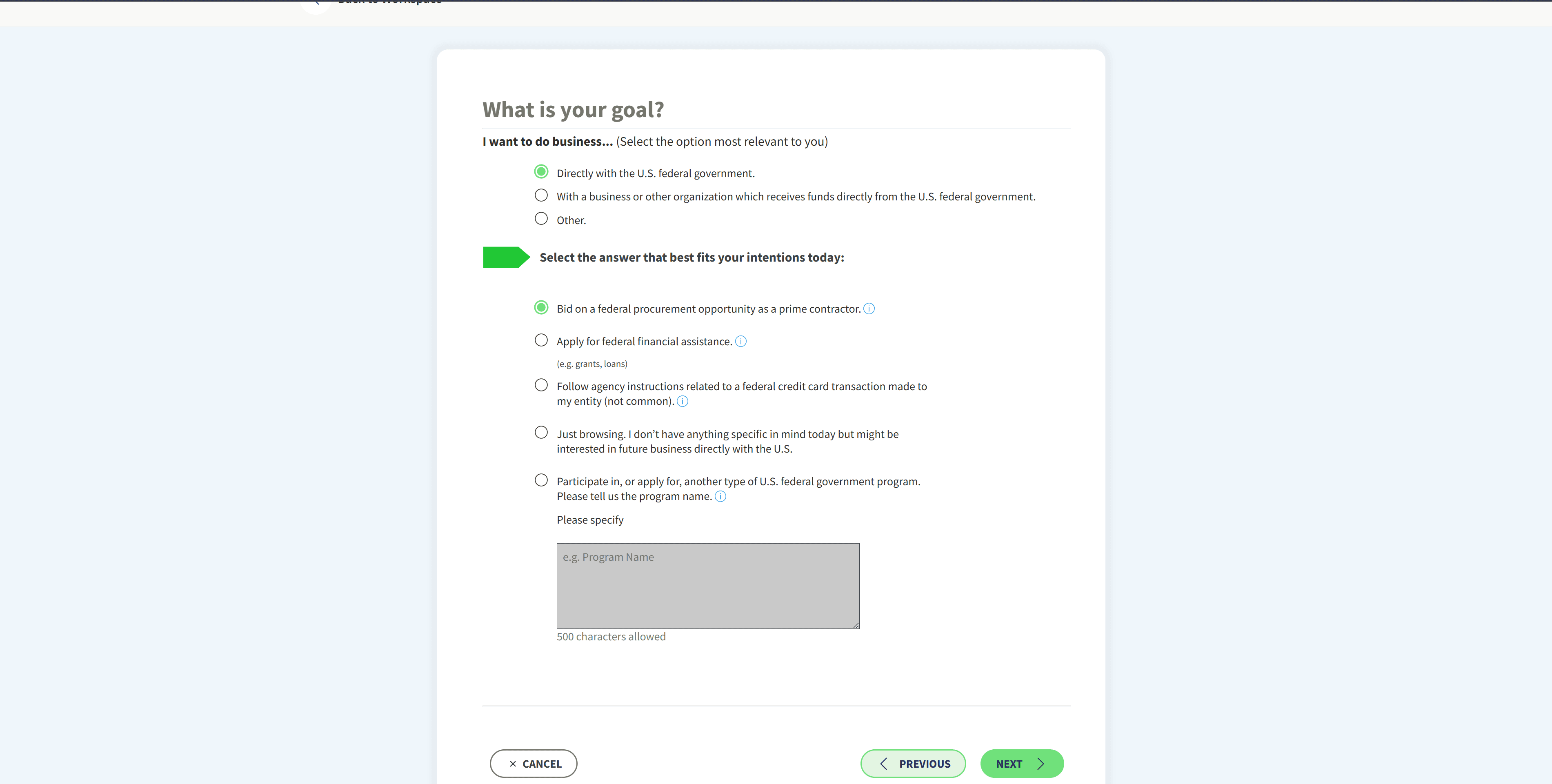Select the 'Other.' radio option

(x=542, y=219)
